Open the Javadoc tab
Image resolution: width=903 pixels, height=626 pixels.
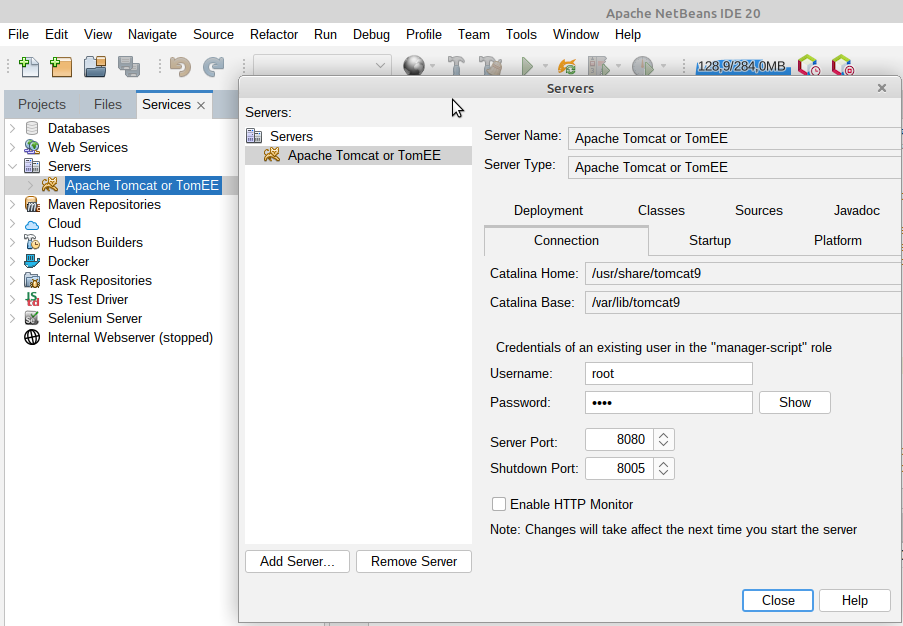click(856, 211)
